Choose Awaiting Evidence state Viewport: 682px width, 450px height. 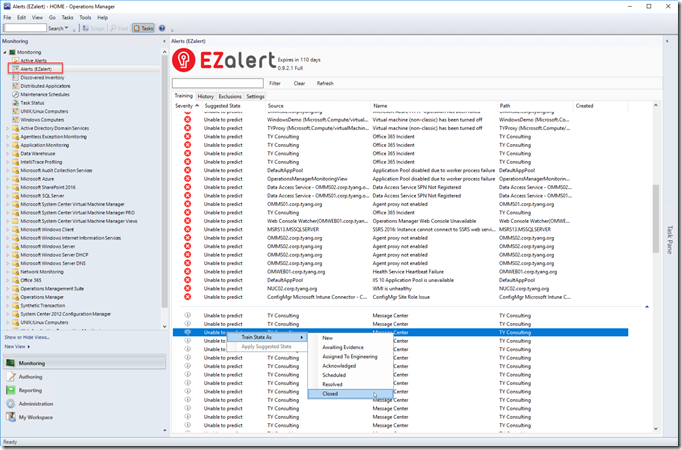pos(351,347)
